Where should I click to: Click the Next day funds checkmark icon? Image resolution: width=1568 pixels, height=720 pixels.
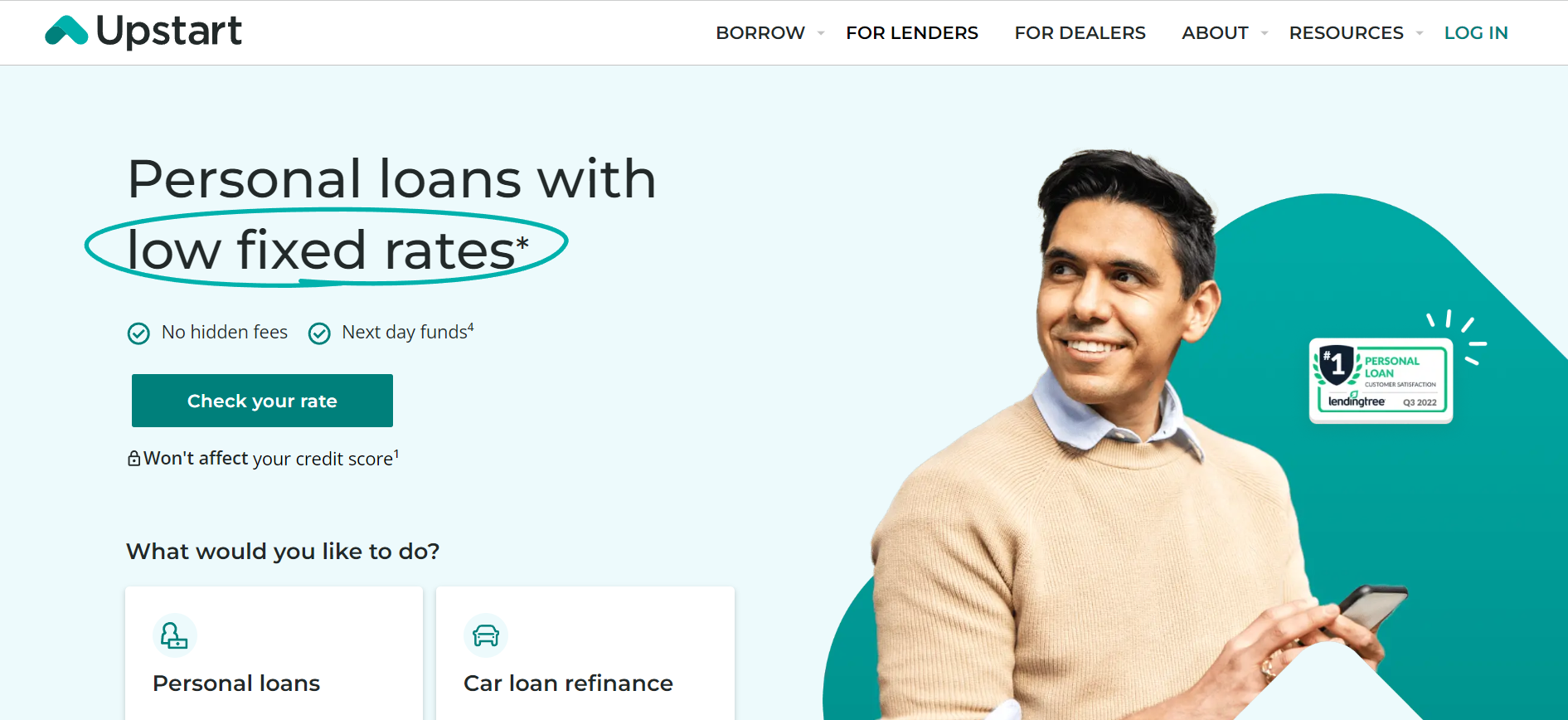(319, 333)
